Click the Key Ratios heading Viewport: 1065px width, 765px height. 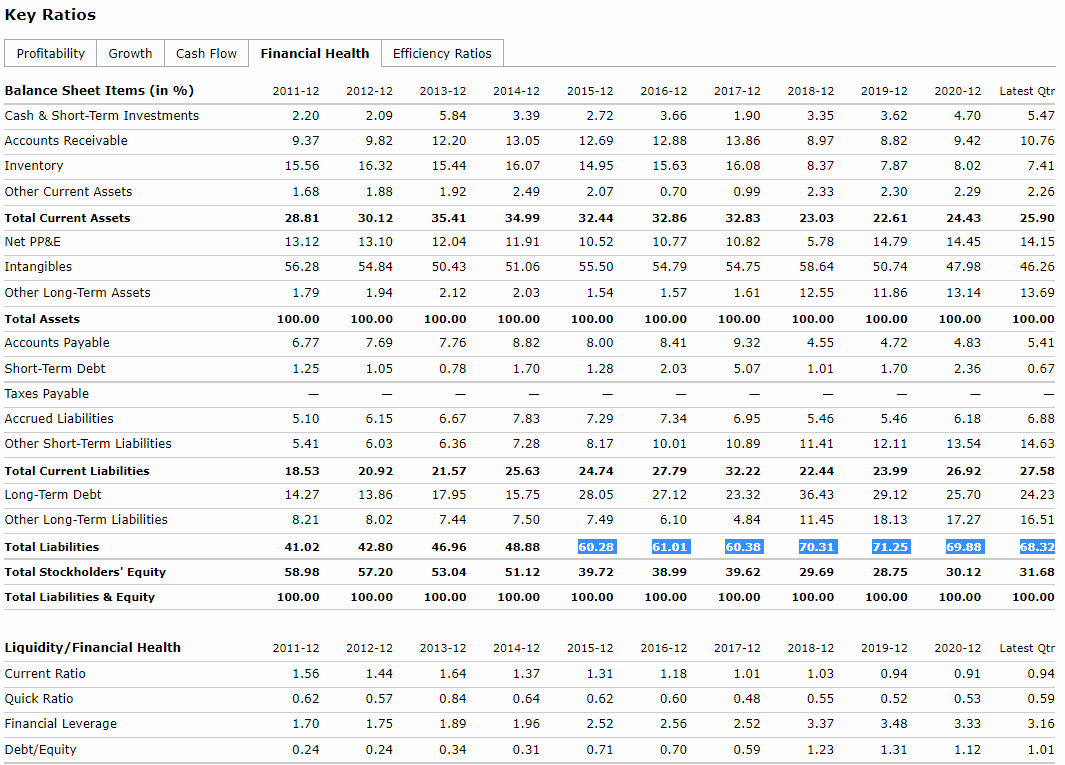(50, 15)
